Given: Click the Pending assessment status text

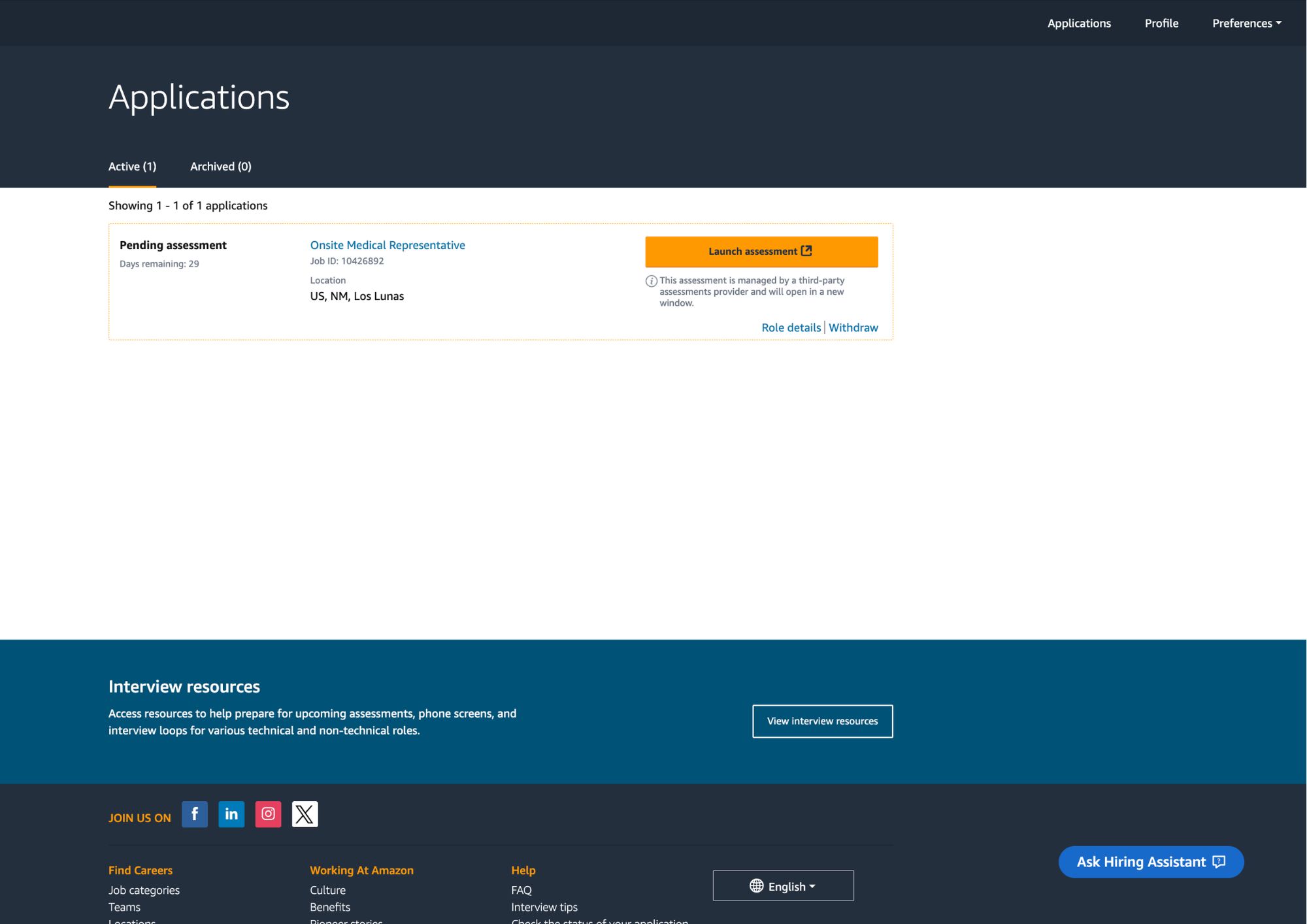Looking at the screenshot, I should [x=173, y=245].
